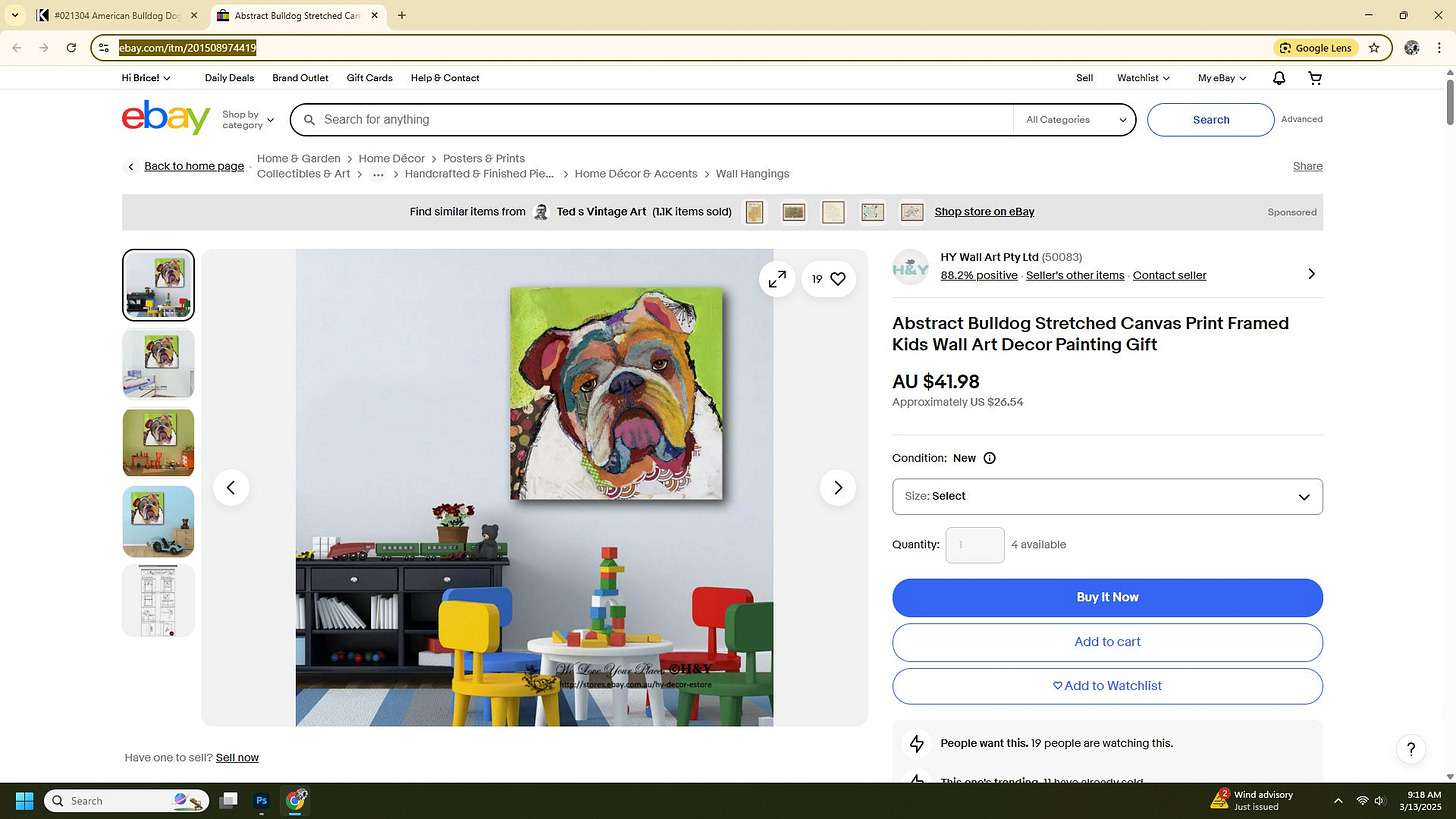1456x819 pixels.
Task: Open Chrome from the taskbar
Action: click(296, 801)
